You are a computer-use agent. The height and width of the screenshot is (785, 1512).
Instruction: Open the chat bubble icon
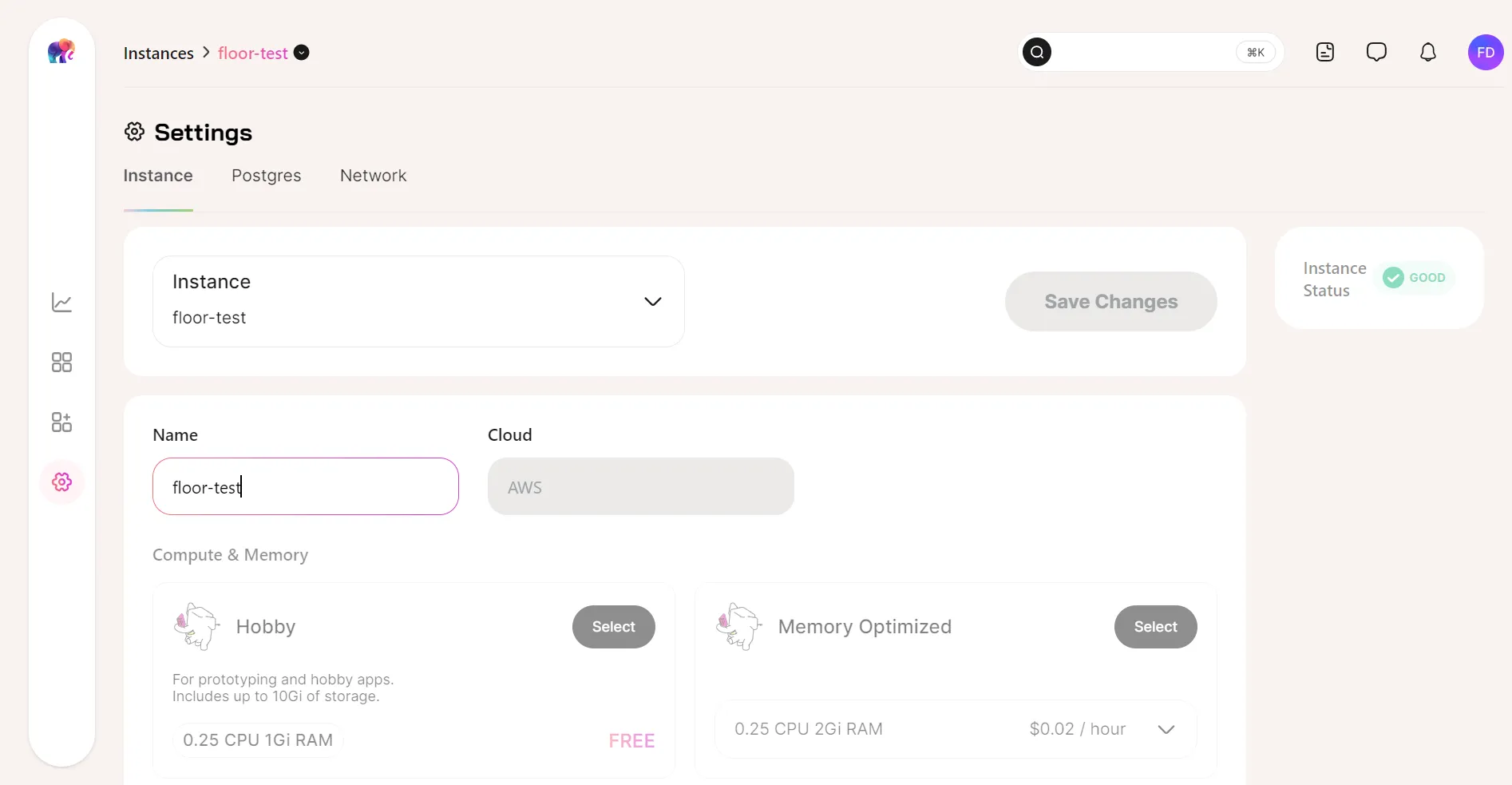pyautogui.click(x=1376, y=53)
